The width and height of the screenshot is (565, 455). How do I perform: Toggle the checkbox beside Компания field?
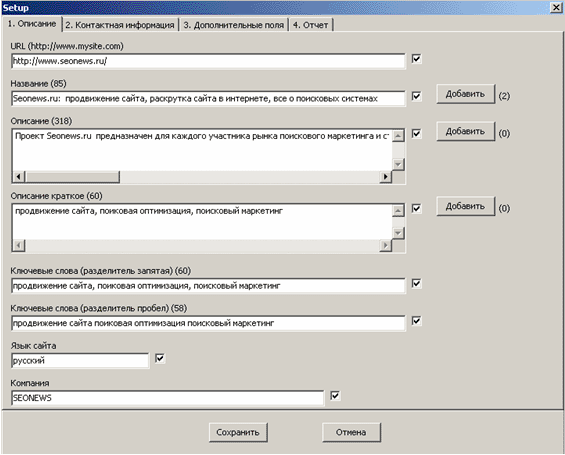click(335, 396)
